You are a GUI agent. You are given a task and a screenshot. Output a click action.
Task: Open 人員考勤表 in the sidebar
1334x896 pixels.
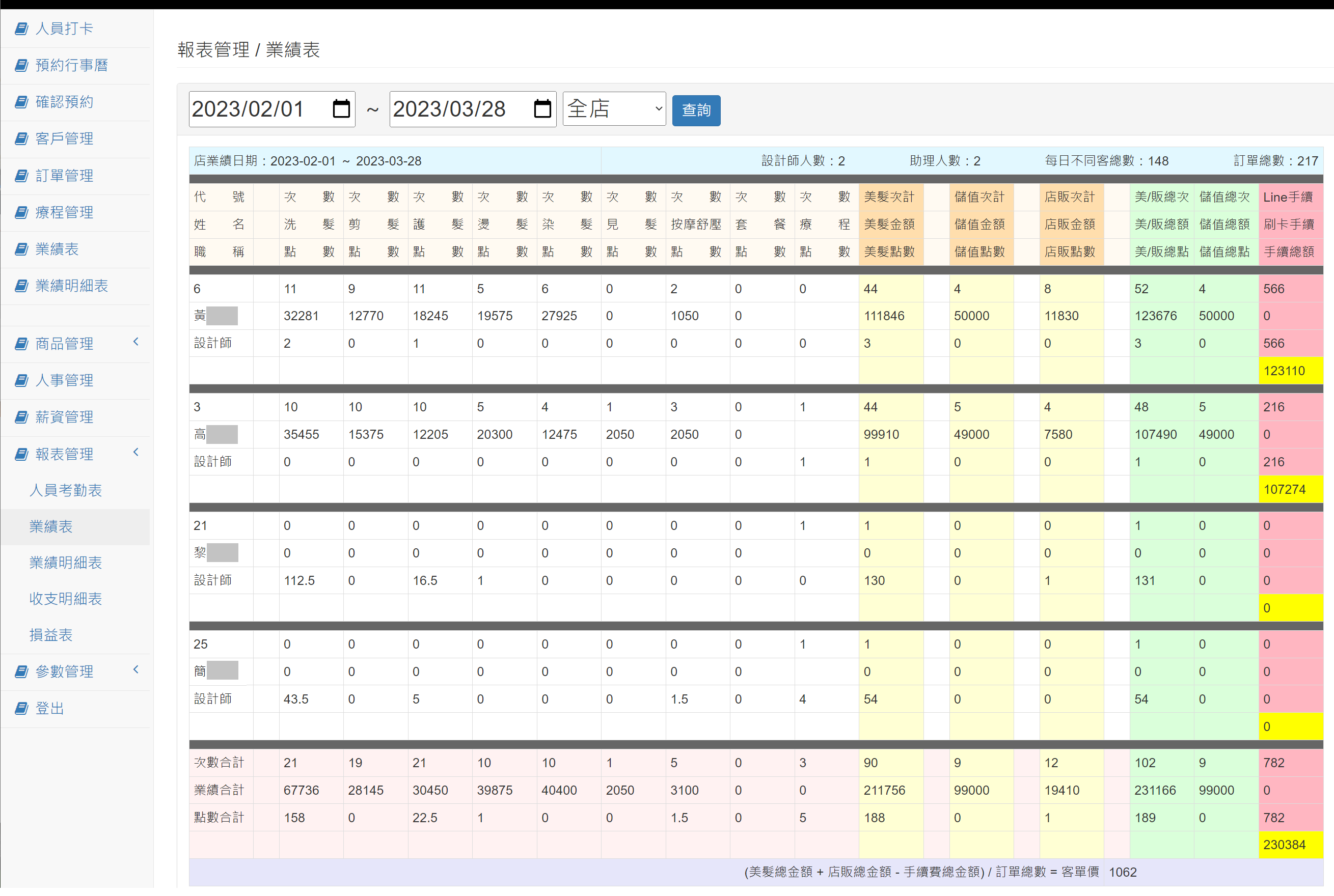[65, 490]
